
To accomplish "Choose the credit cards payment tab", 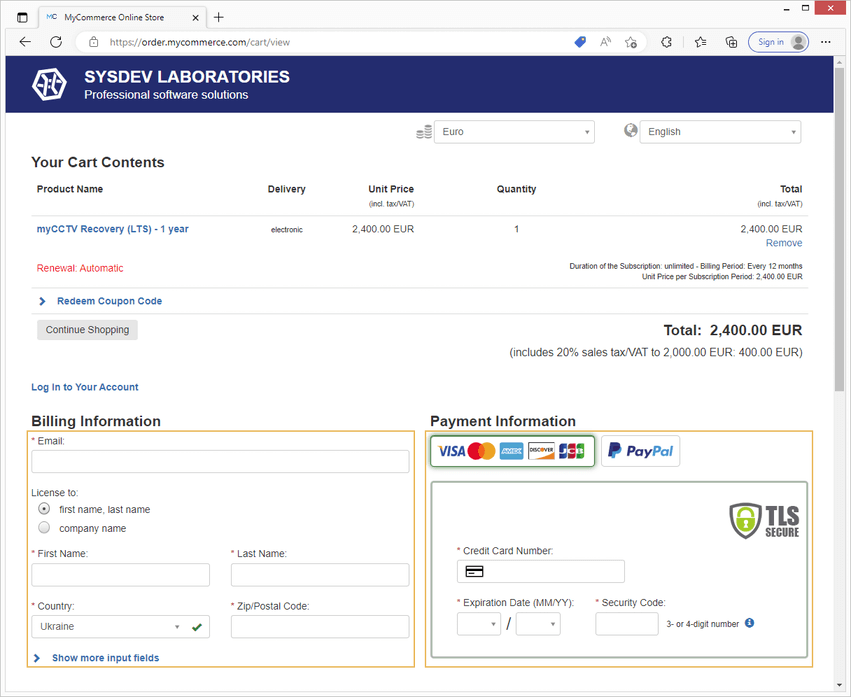I will (x=511, y=451).
